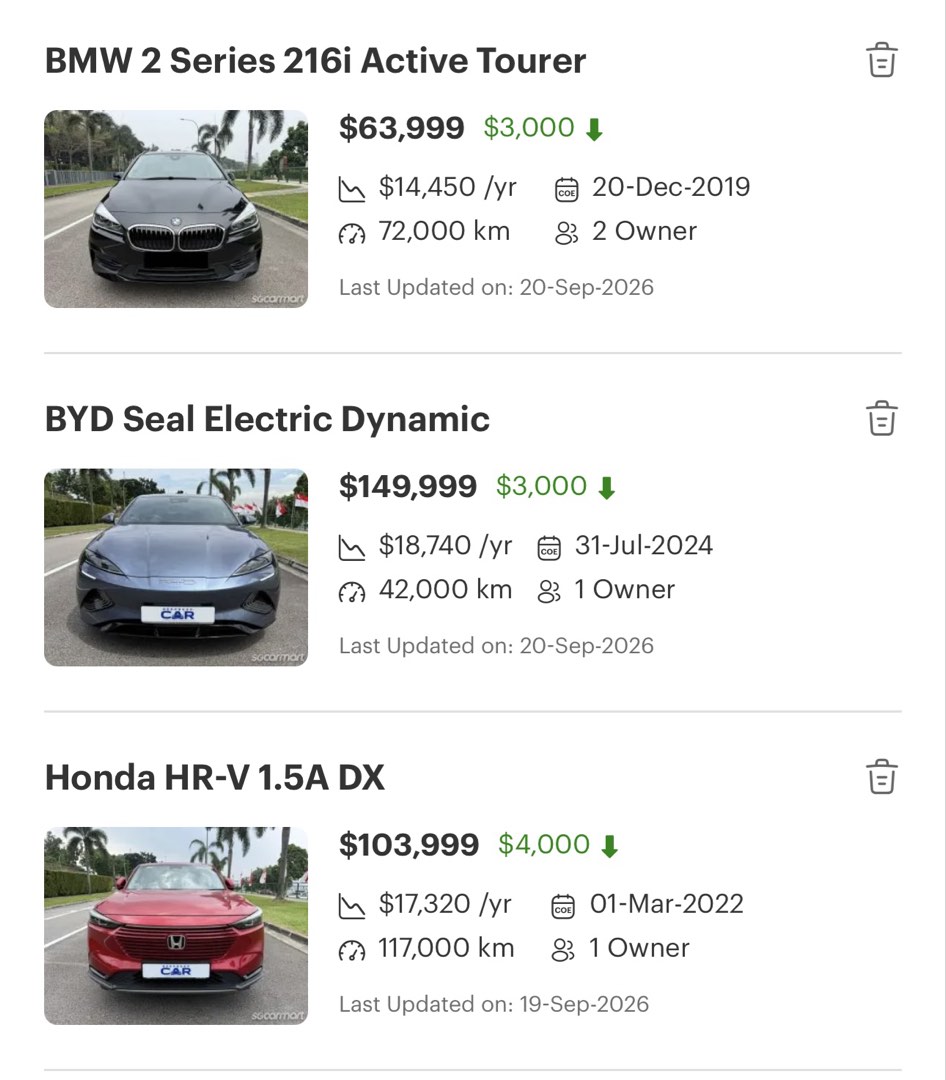The height and width of the screenshot is (1080, 946).
Task: Click trash icon for Honda HR-V listing
Action: click(x=881, y=777)
